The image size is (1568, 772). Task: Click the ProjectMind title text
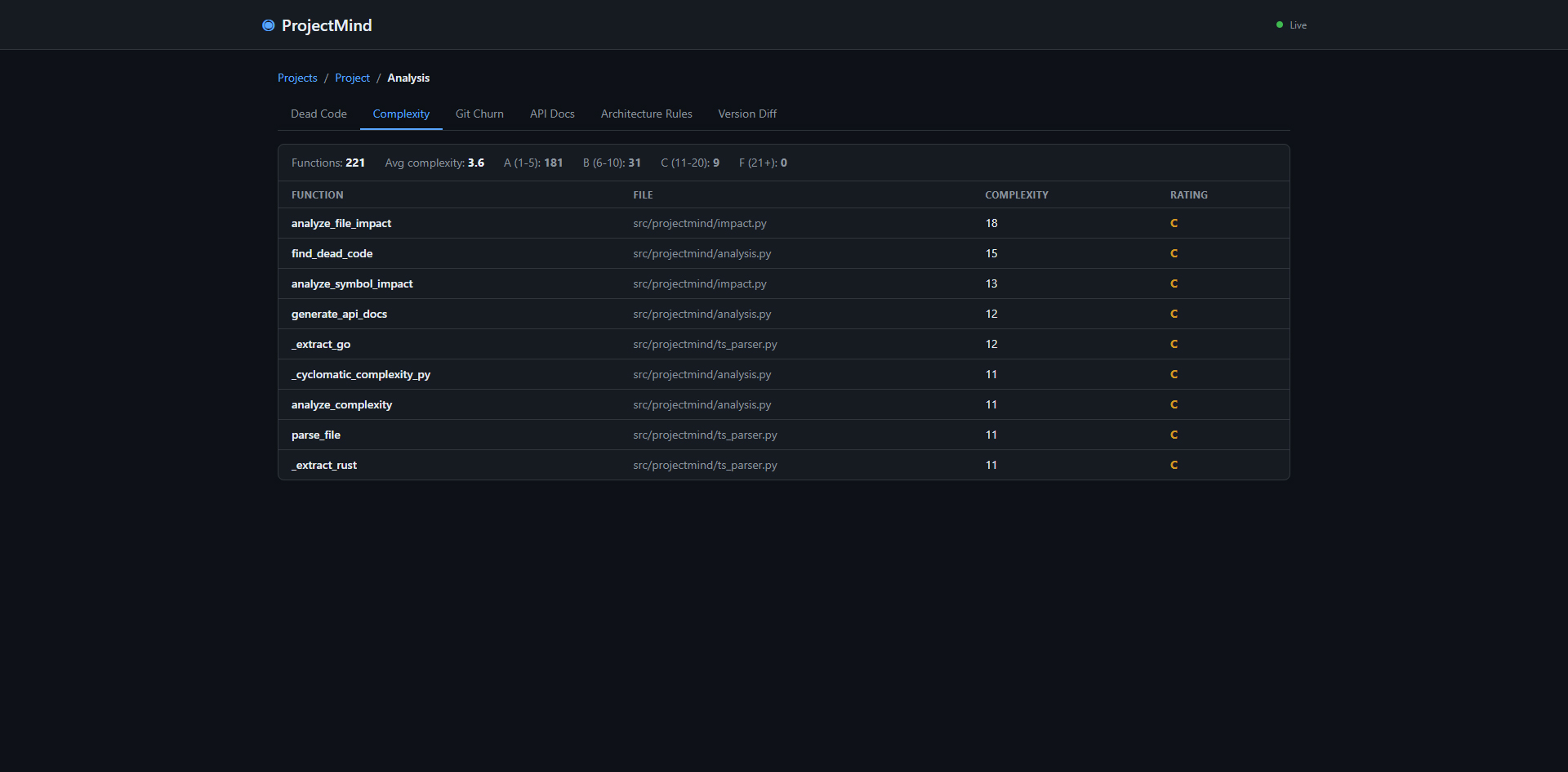pyautogui.click(x=327, y=25)
